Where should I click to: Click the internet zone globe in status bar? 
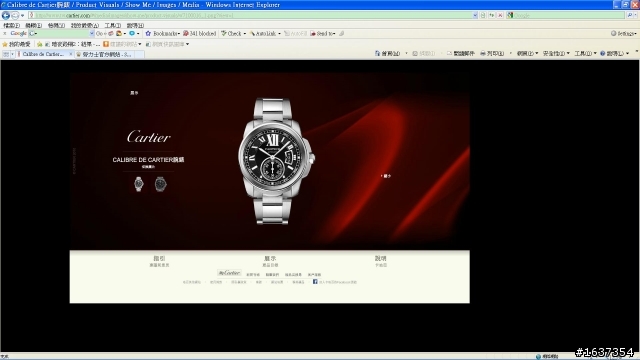[x=538, y=356]
